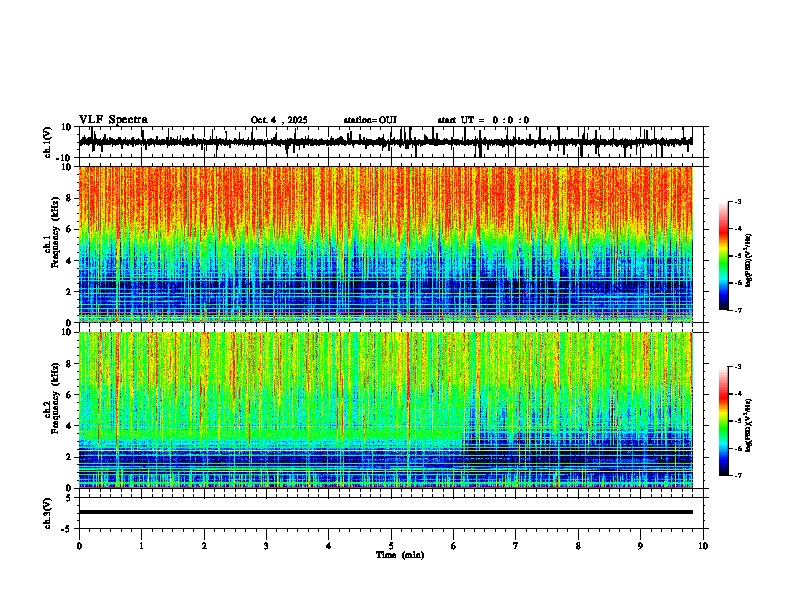Click time axis tick label "7"

pyautogui.click(x=516, y=546)
